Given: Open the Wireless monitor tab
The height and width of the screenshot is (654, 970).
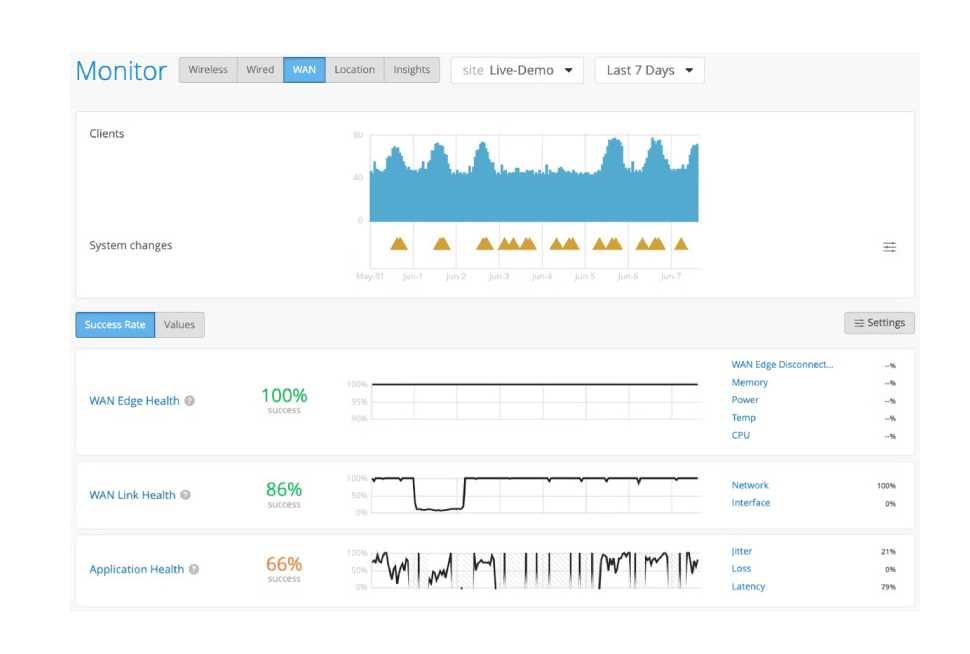Looking at the screenshot, I should pyautogui.click(x=208, y=70).
